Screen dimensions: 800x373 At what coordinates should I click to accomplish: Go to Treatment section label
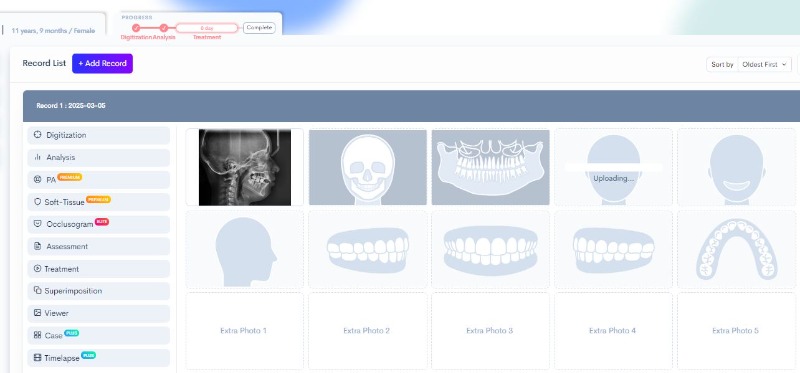(62, 269)
